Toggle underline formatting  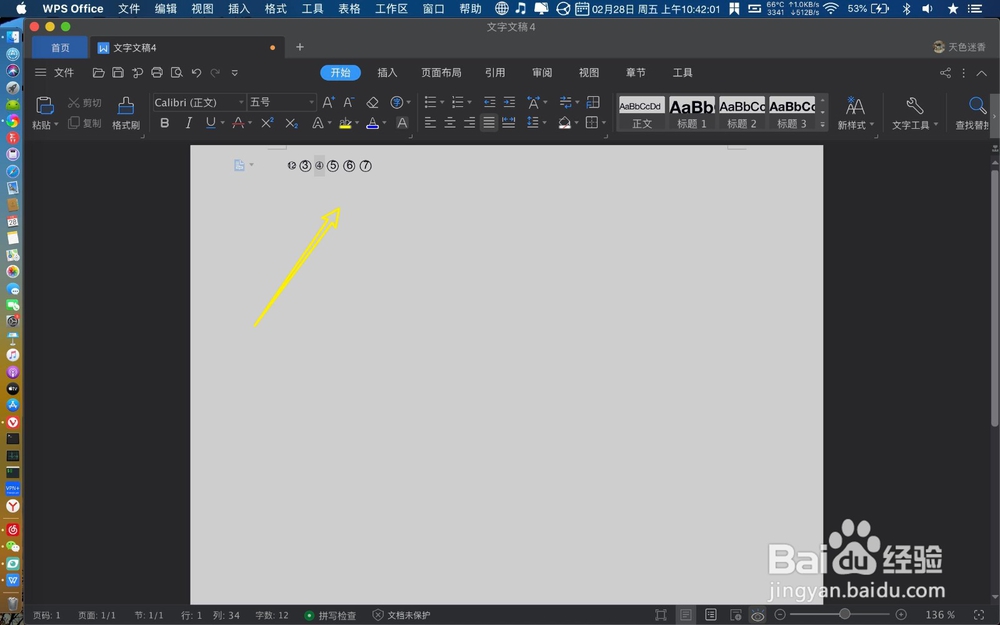click(211, 123)
